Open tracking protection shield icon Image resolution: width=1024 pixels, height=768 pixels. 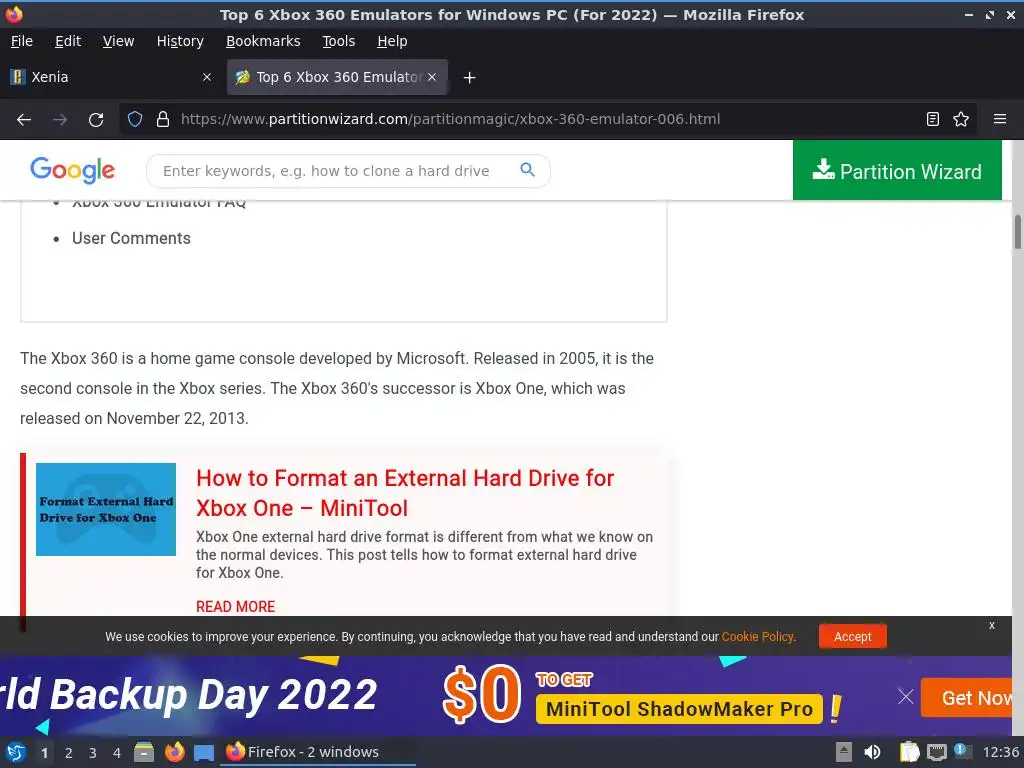[135, 120]
